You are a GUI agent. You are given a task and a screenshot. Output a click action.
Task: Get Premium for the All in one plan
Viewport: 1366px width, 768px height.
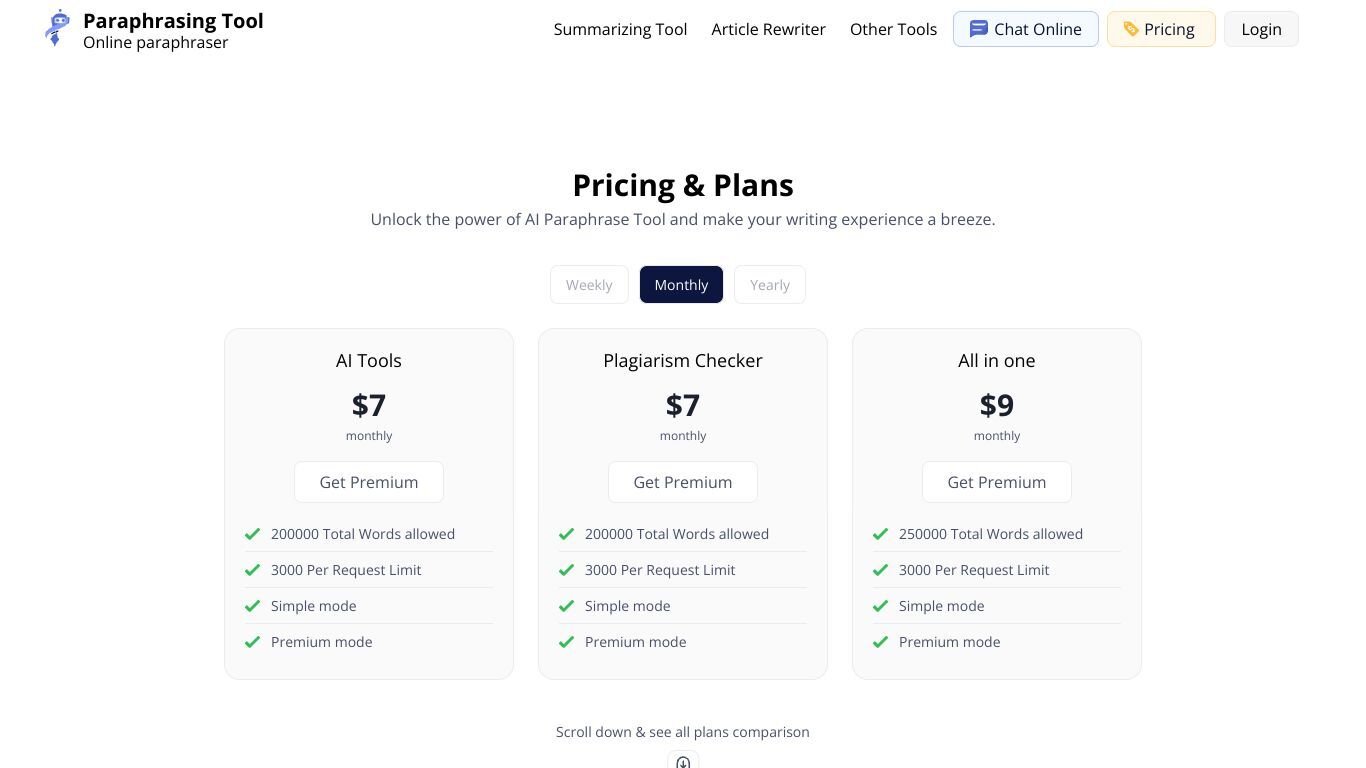click(997, 482)
